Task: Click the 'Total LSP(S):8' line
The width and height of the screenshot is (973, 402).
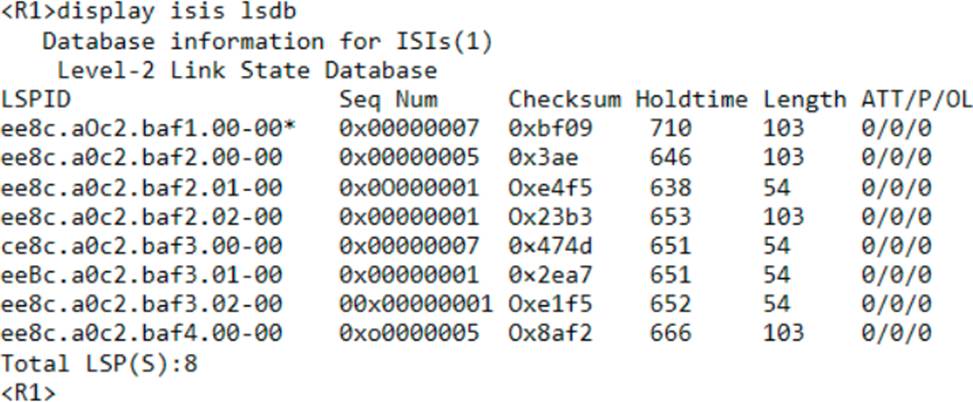Action: (99, 364)
